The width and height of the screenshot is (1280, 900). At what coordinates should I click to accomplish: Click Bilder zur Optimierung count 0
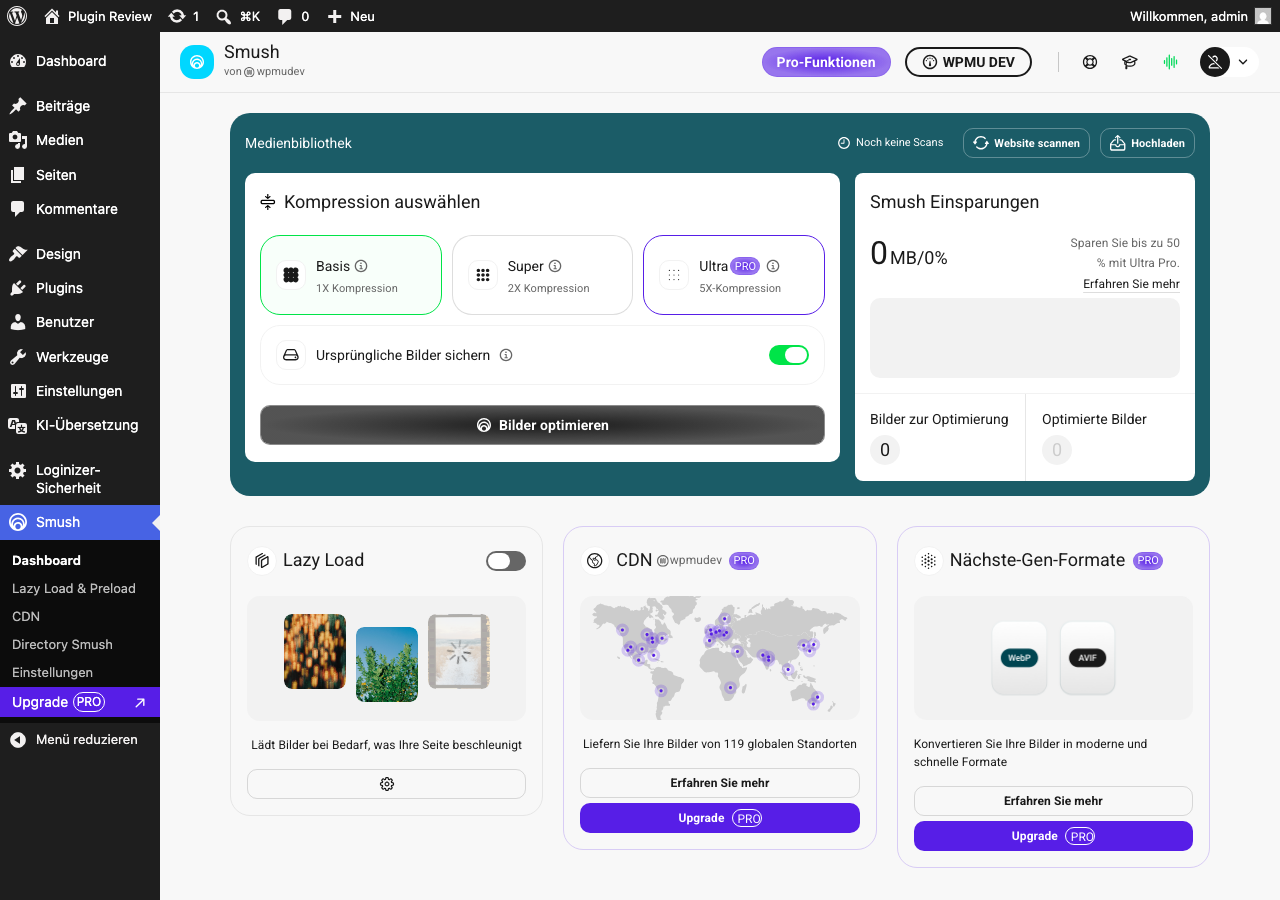click(x=885, y=450)
